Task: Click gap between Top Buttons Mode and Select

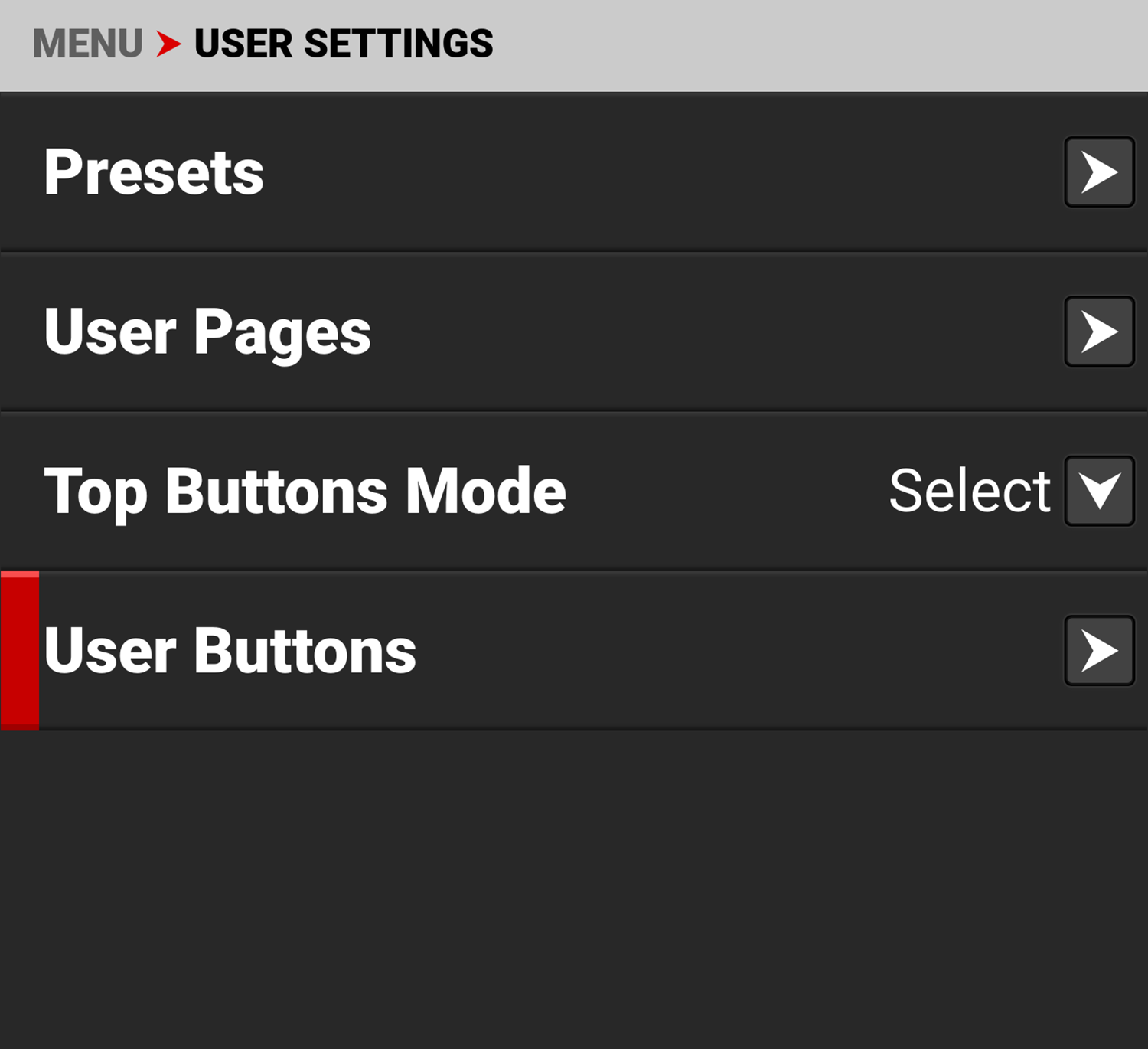Action: 727,491
